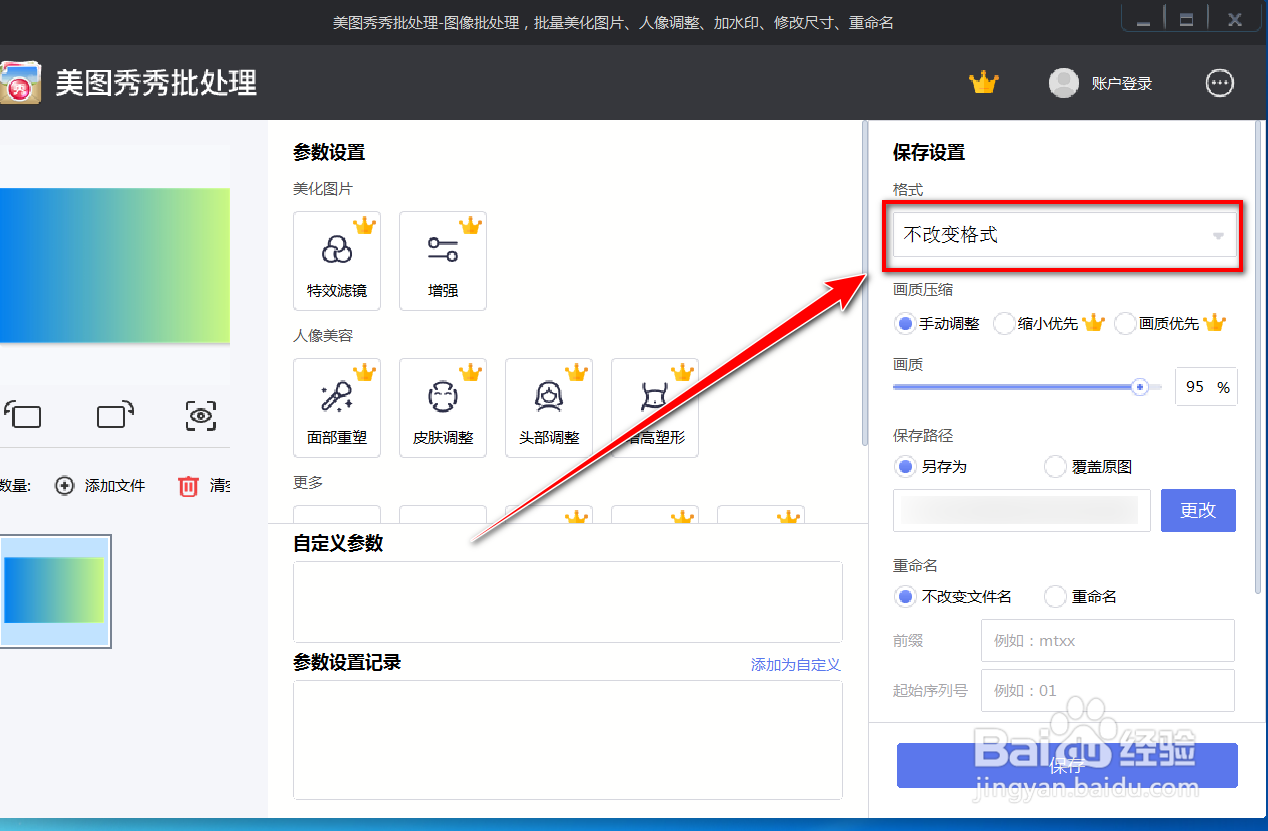Click the 起始序列号 input field

(x=1108, y=690)
